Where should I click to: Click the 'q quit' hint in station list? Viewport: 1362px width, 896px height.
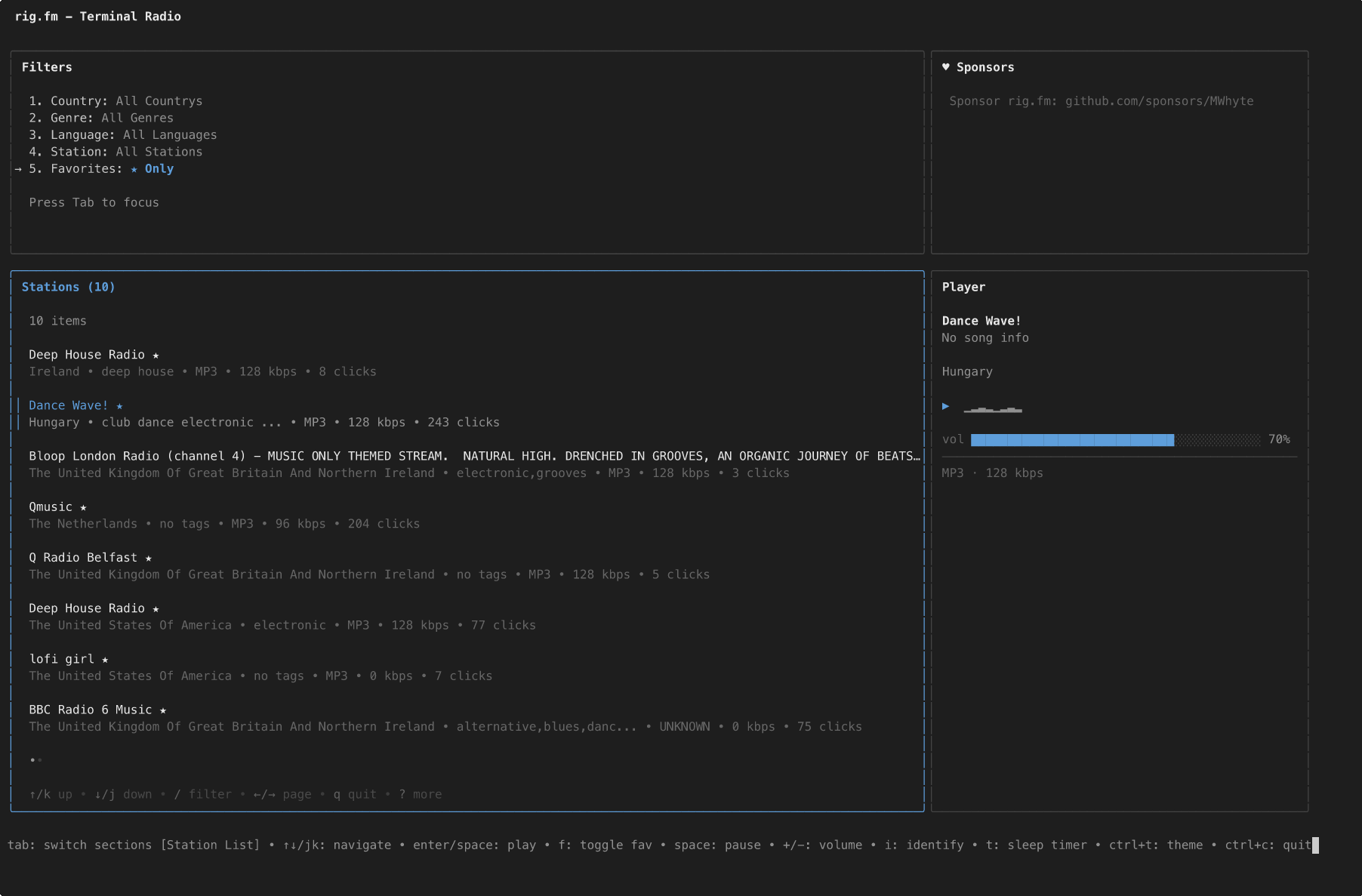[355, 795]
